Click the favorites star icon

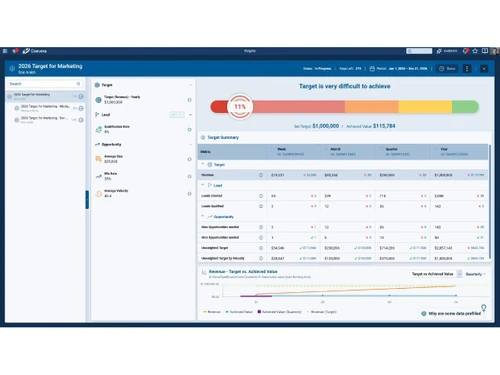click(x=475, y=51)
